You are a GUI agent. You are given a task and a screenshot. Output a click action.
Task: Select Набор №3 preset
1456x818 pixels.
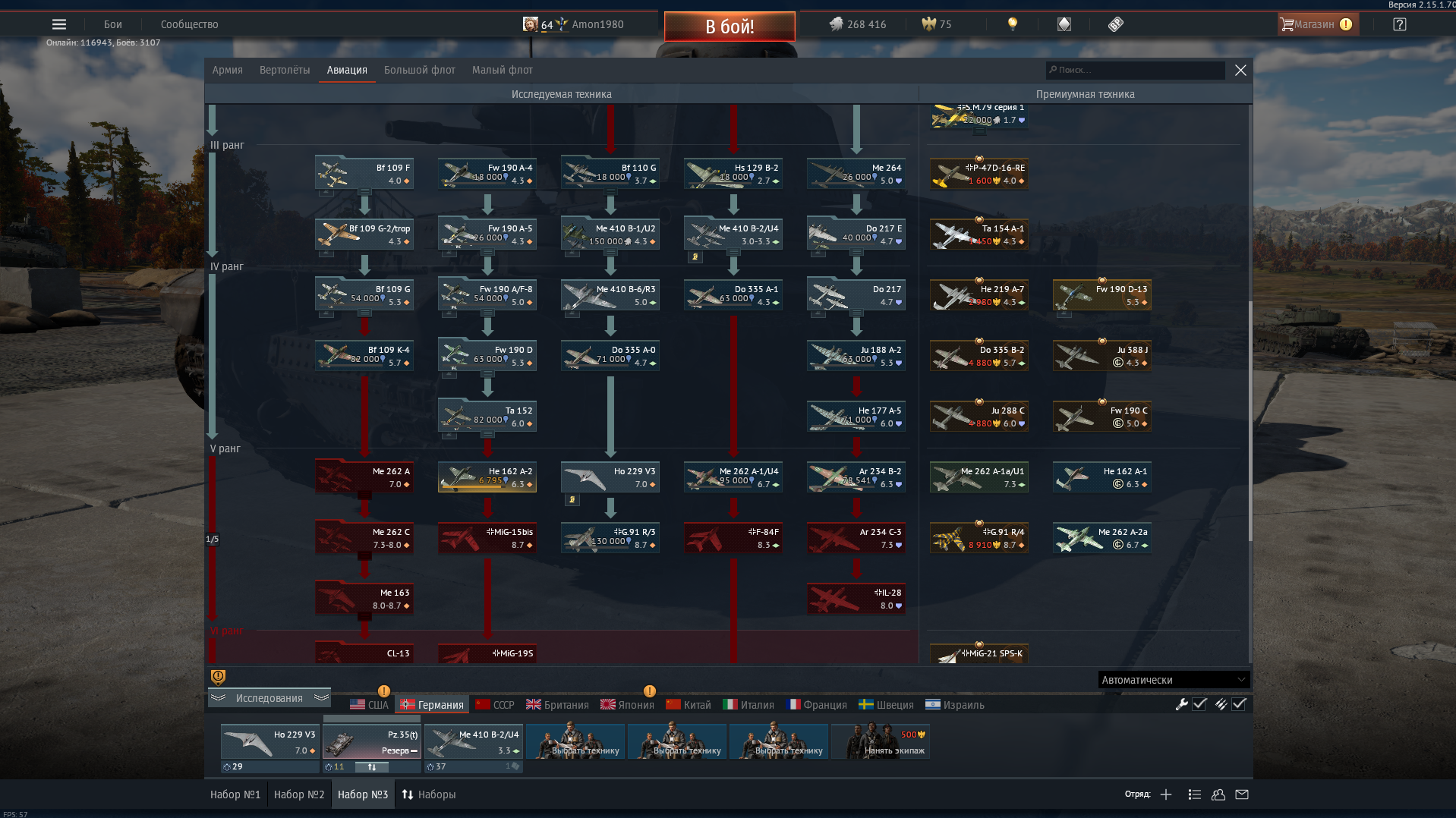coord(363,794)
